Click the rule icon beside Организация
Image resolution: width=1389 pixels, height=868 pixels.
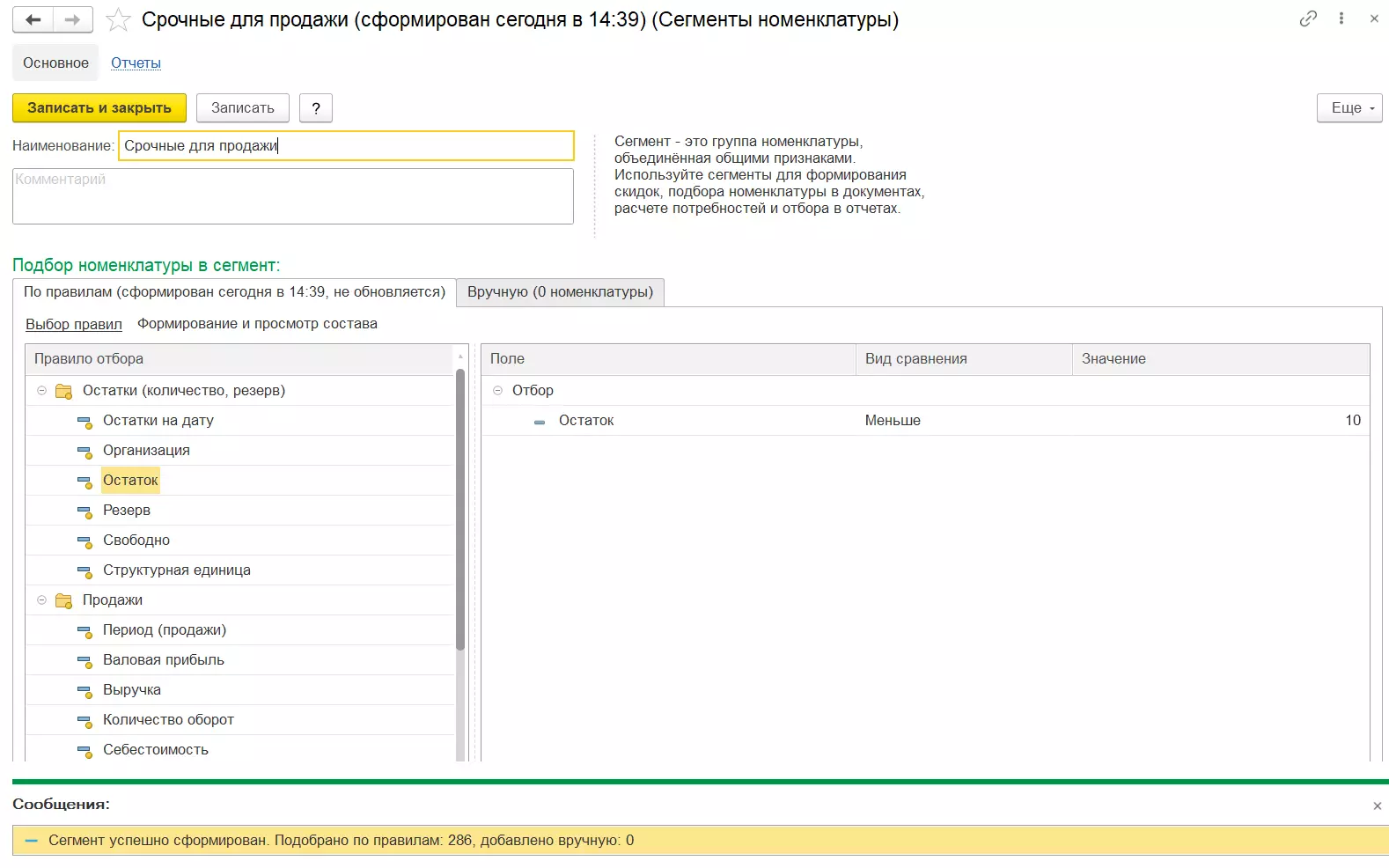tap(85, 452)
